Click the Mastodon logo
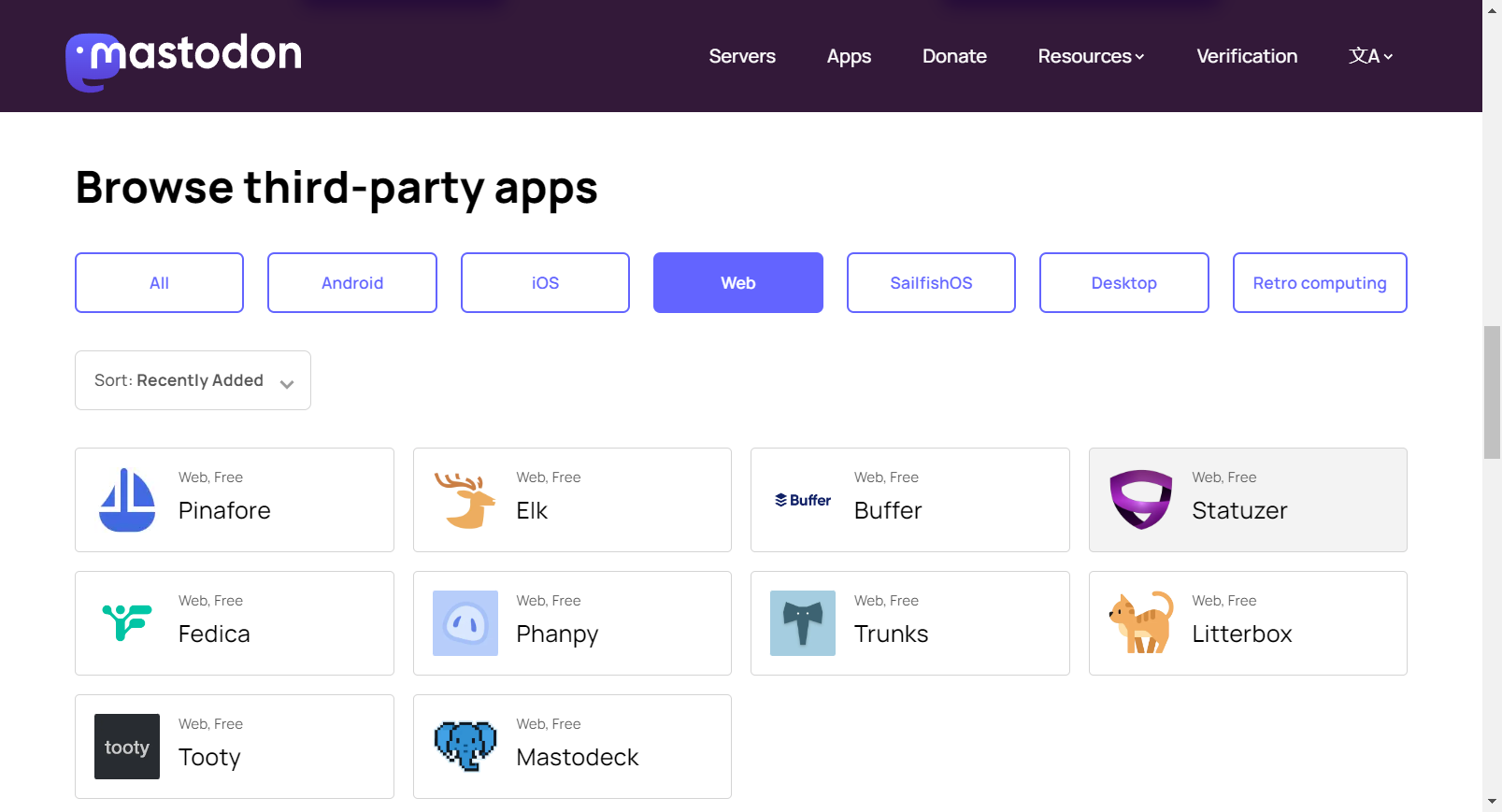 (x=184, y=62)
